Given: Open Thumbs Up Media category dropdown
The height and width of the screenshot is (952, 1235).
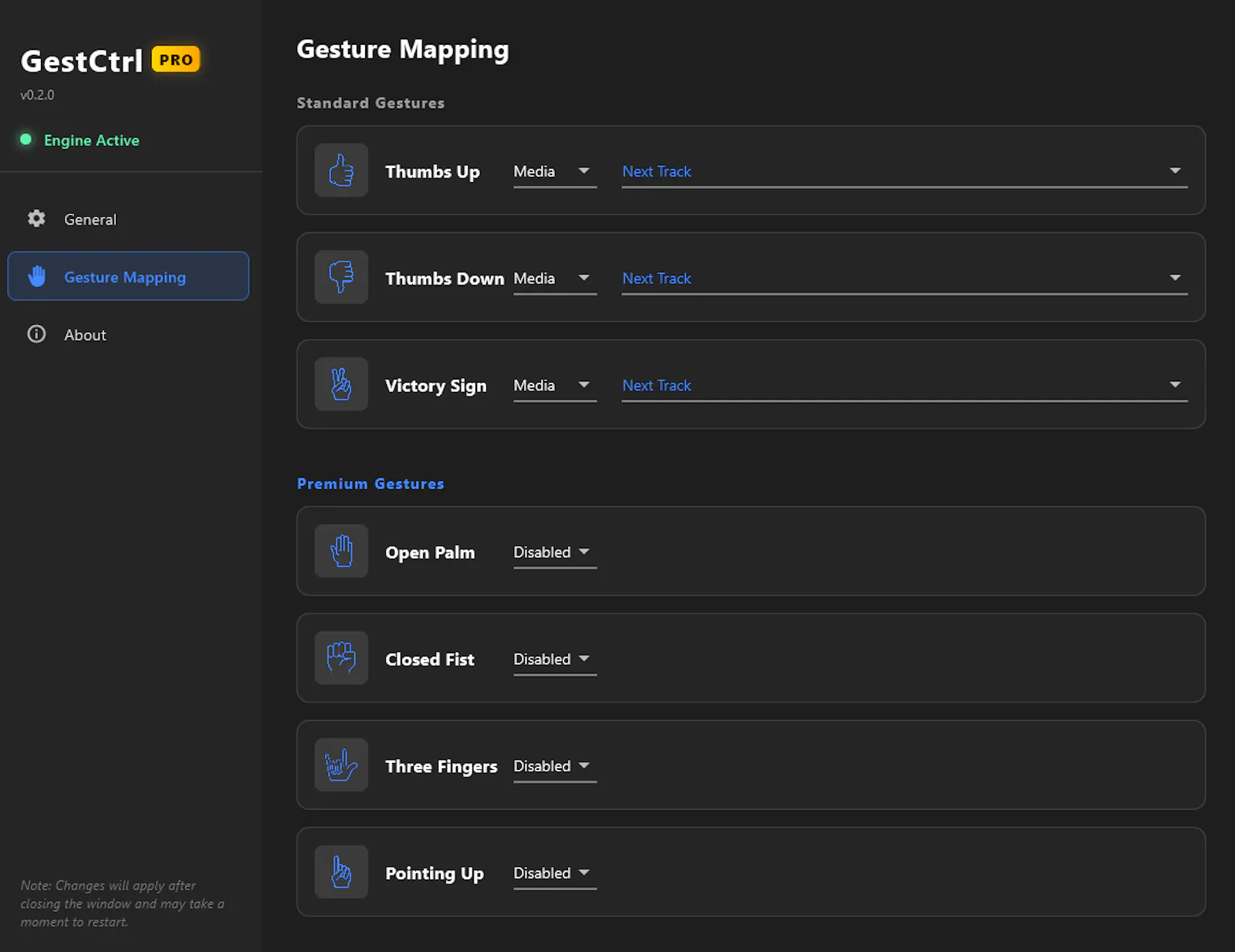Looking at the screenshot, I should pyautogui.click(x=555, y=172).
